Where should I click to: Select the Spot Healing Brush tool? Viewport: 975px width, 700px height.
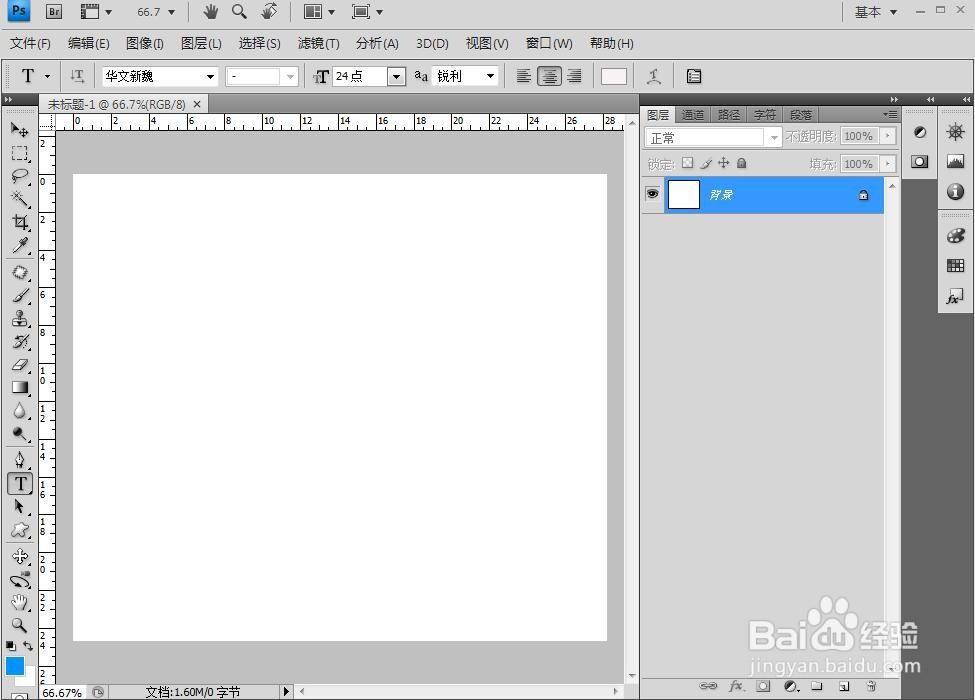click(x=20, y=272)
